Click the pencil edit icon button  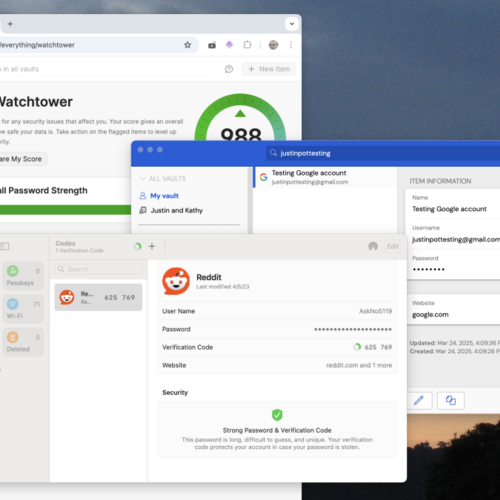coord(419,400)
